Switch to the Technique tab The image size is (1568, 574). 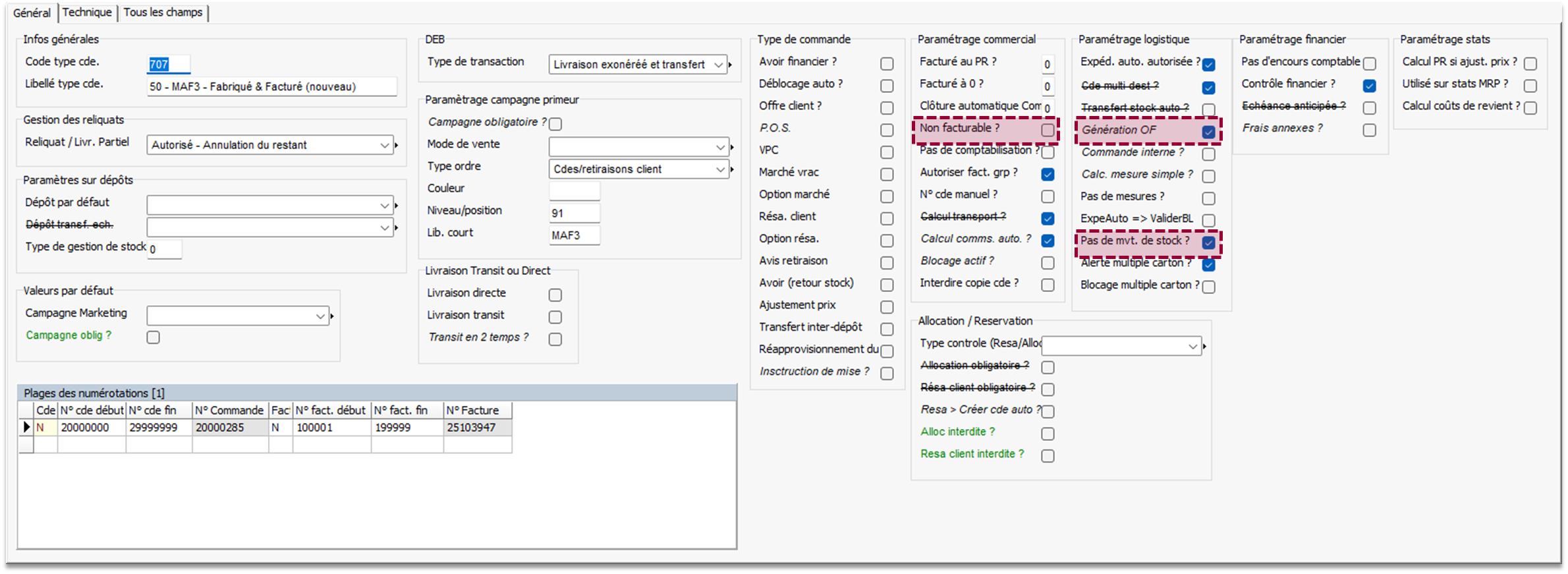[87, 13]
